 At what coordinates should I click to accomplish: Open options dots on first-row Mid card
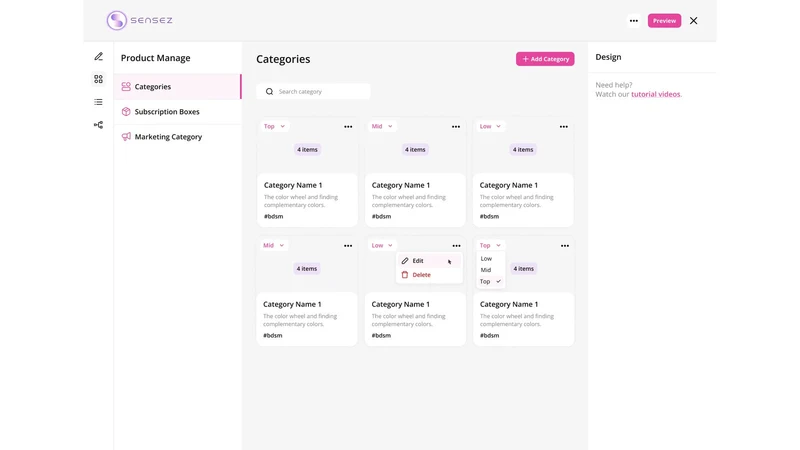456,127
